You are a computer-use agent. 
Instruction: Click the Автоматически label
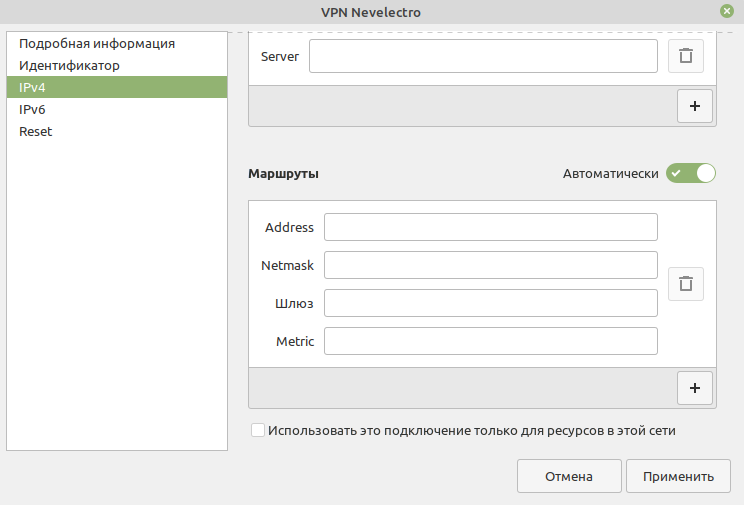(x=611, y=174)
